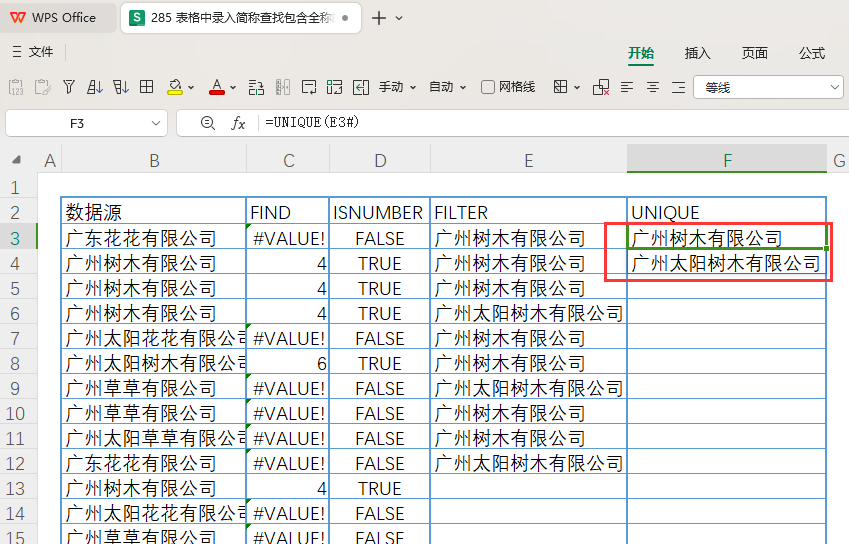Click the UNIQUE header cell

(x=727, y=212)
